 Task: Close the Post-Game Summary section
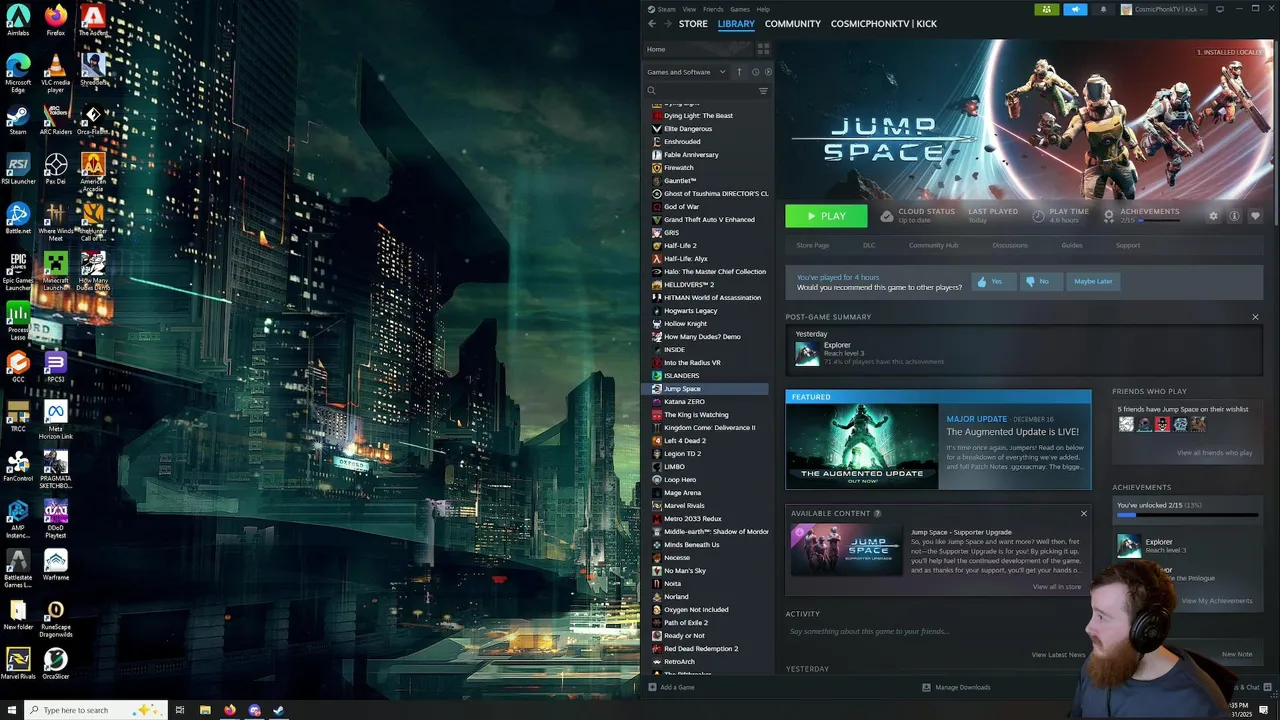(1255, 317)
